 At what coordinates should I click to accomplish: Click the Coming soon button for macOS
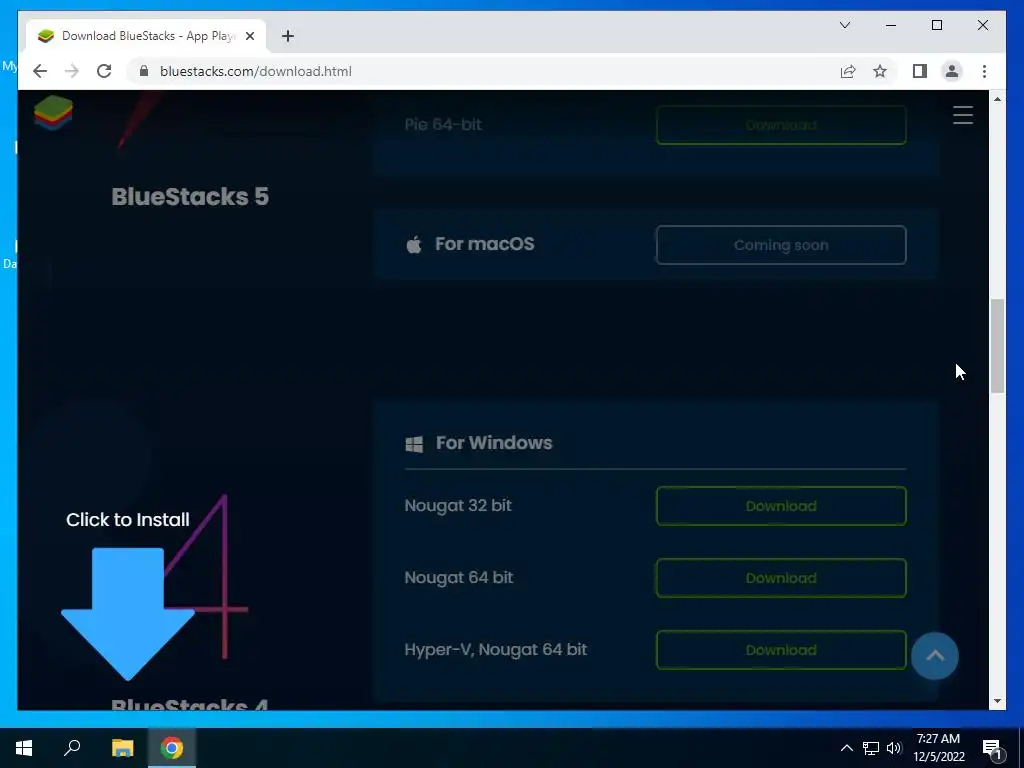click(781, 245)
